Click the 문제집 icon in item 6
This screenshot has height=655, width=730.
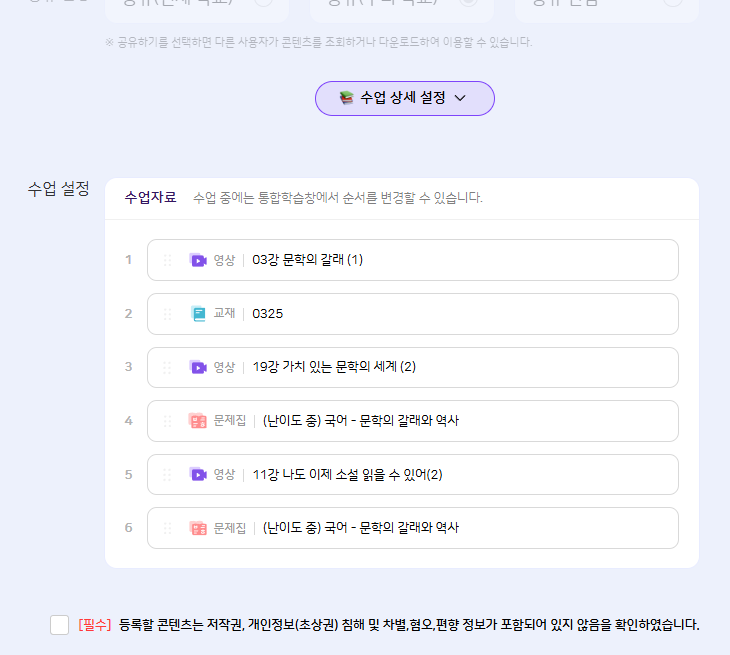(x=198, y=528)
